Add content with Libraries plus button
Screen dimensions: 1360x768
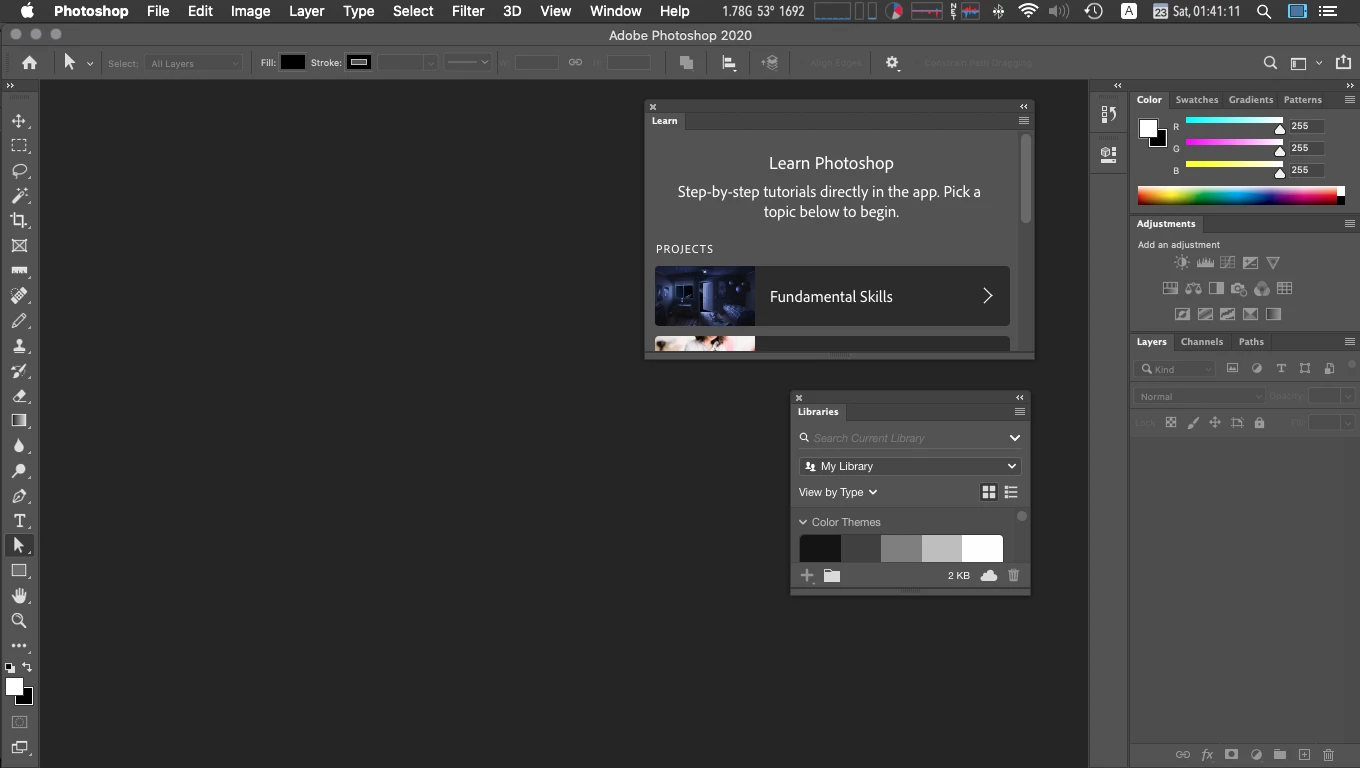pos(807,576)
